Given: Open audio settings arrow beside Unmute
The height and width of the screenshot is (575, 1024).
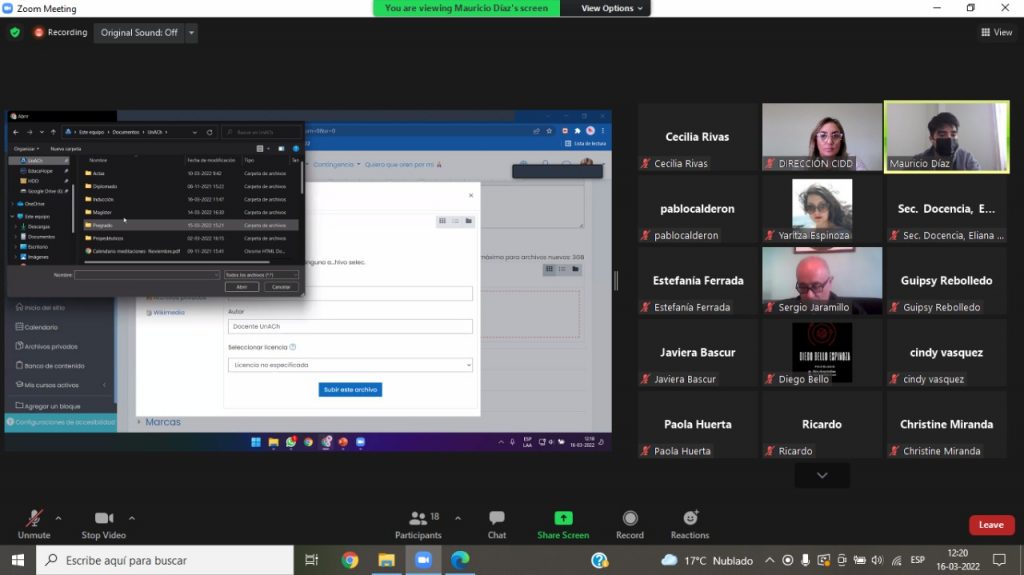Looking at the screenshot, I should pyautogui.click(x=58, y=518).
